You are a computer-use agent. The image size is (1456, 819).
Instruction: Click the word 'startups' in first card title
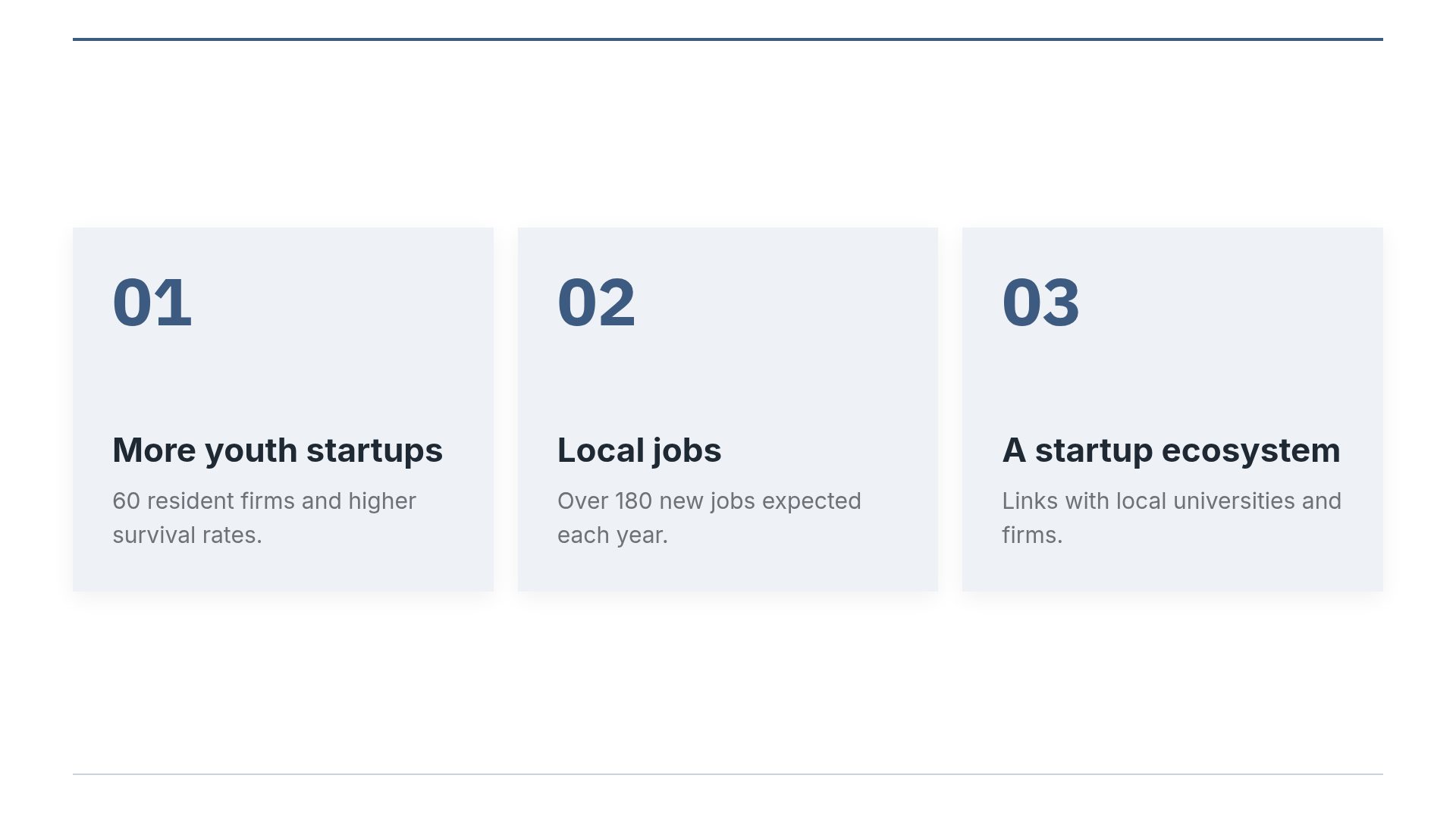[375, 450]
